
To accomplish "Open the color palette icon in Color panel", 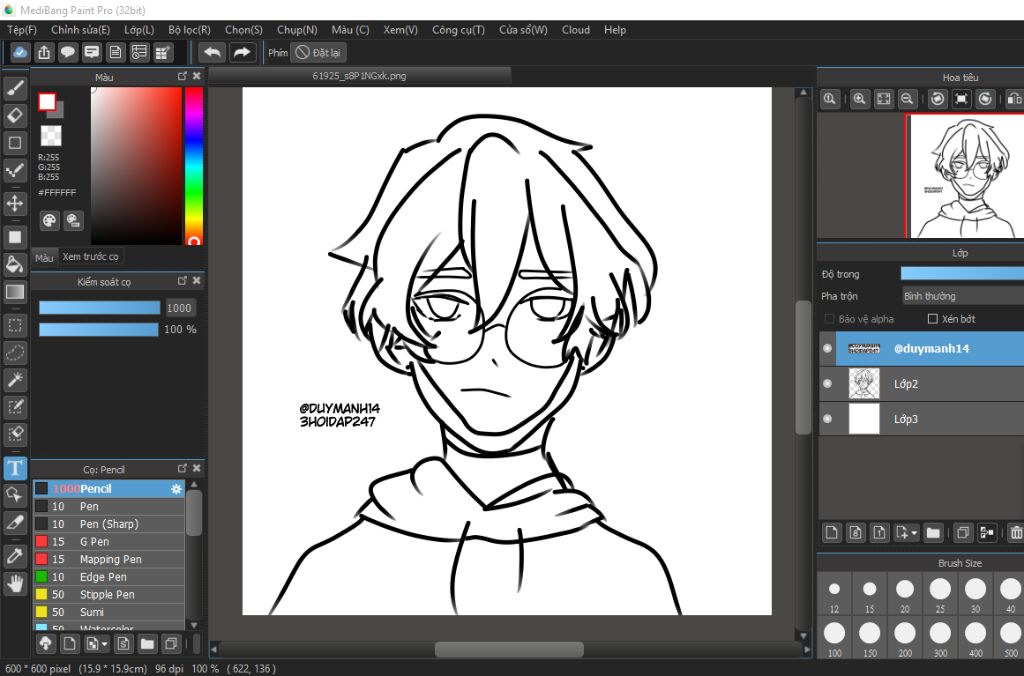I will pyautogui.click(x=50, y=220).
